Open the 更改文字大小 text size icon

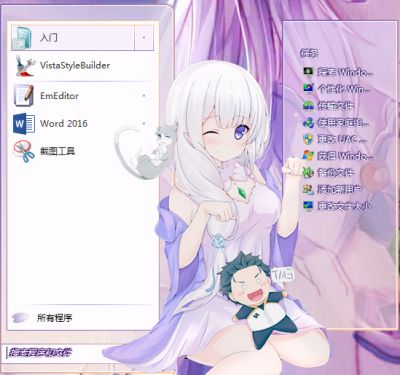308,206
